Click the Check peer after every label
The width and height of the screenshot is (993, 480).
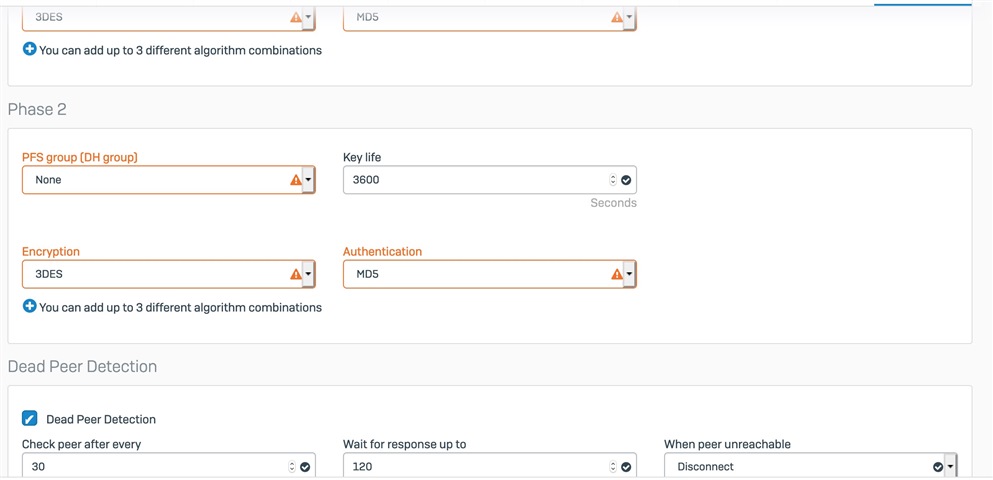[x=82, y=445]
